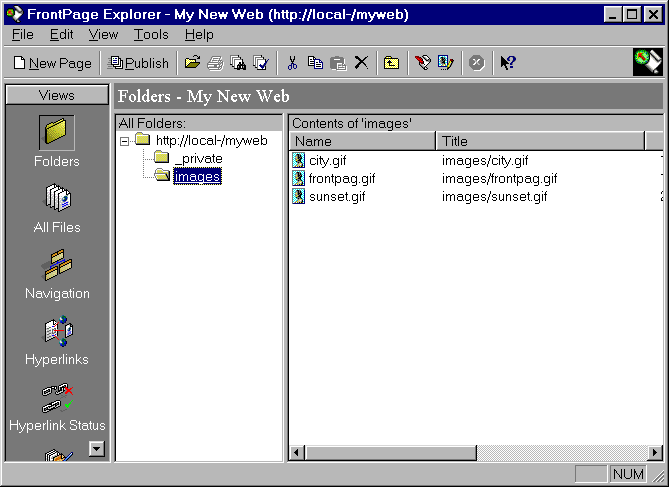Click the partially visible Themes view icon
Viewport: 669px width, 487px height.
pyautogui.click(x=58, y=455)
